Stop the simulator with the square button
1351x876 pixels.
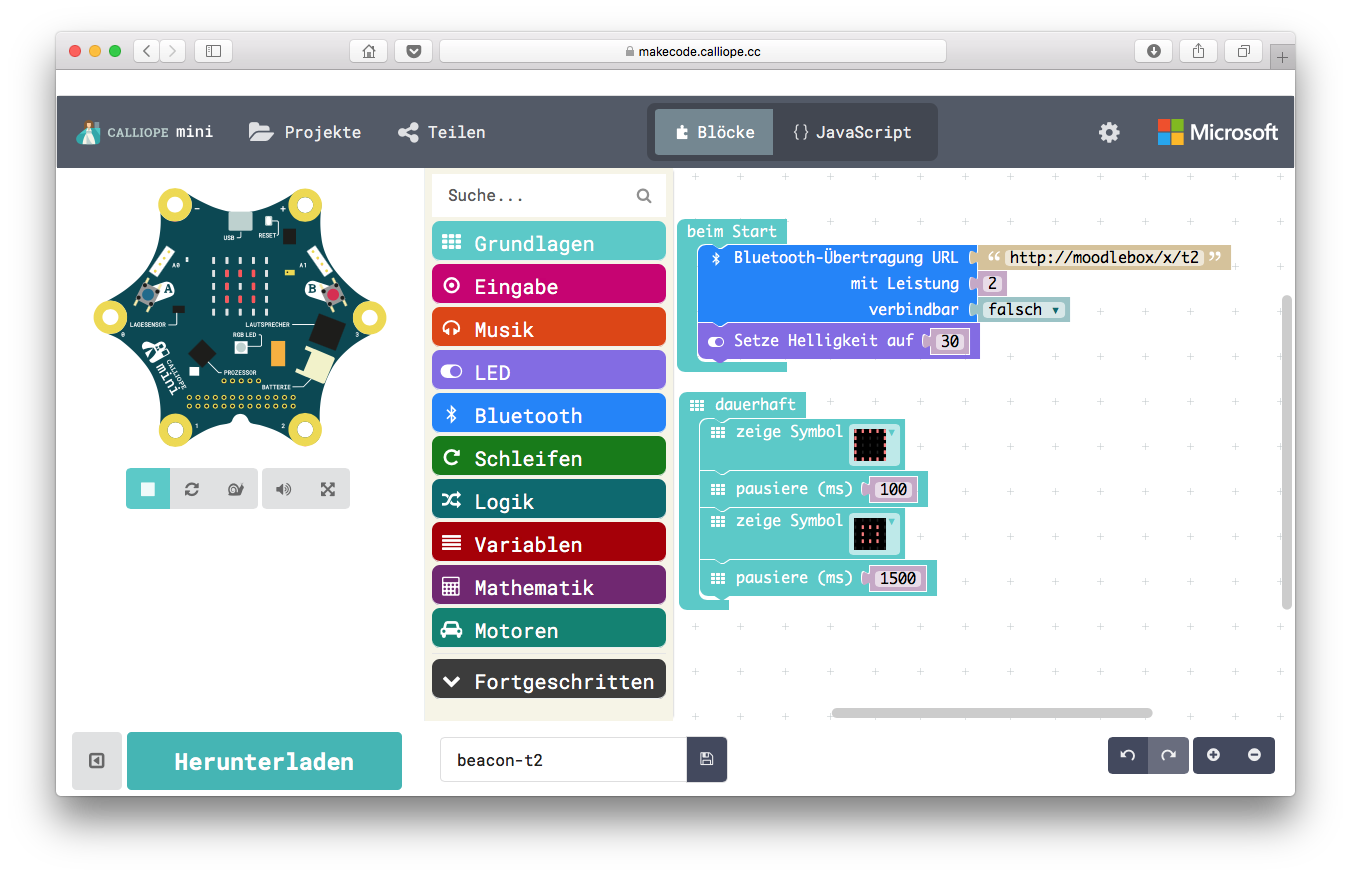coord(147,488)
